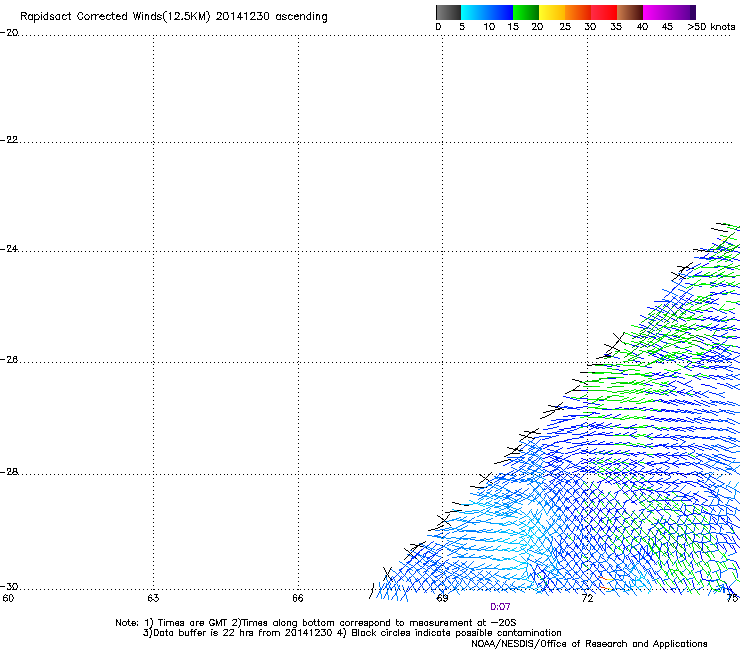Click the brown 35-40 knots legend segment
Screen dimensions: 740x650
tap(630, 12)
